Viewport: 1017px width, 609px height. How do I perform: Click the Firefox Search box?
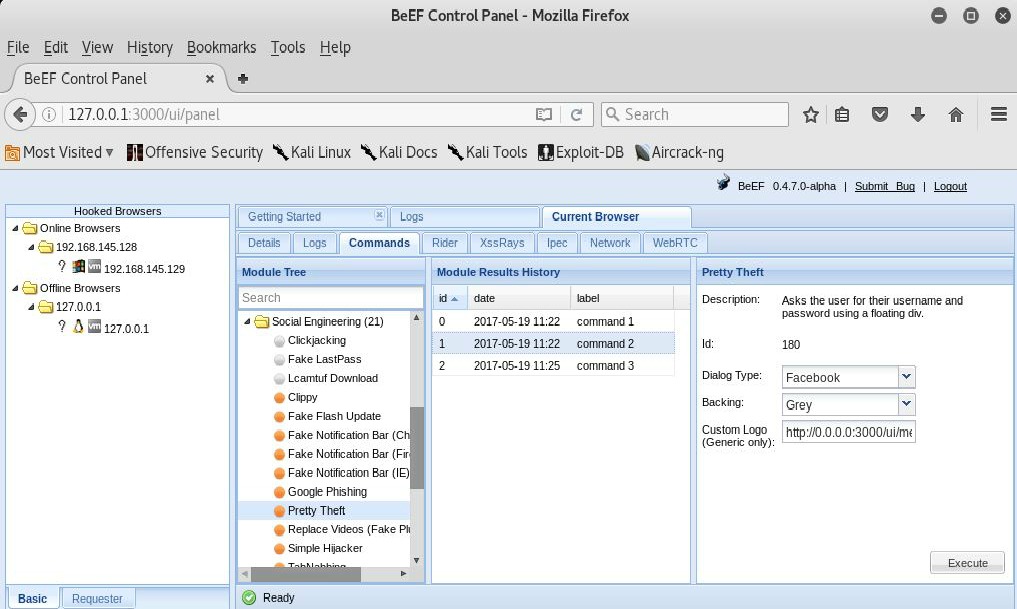click(695, 115)
